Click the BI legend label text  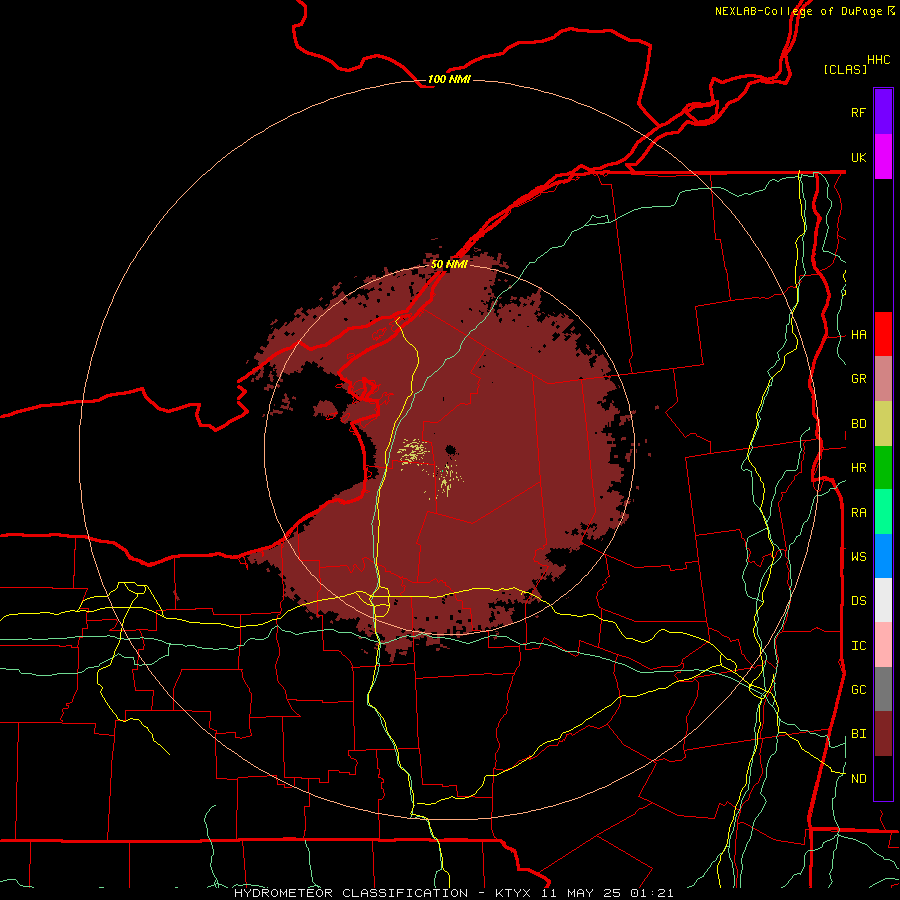858,734
